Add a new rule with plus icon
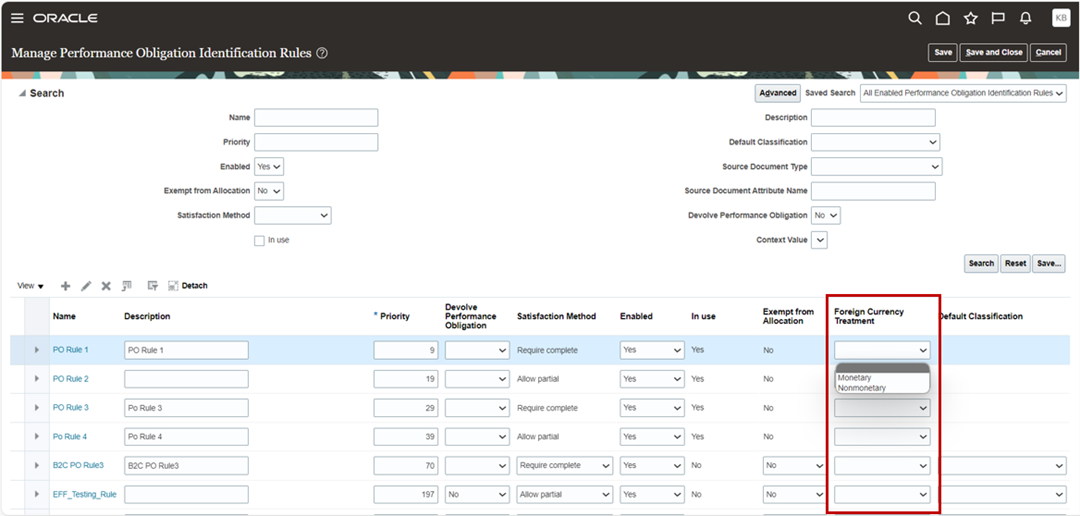This screenshot has width=1080, height=516. [65, 286]
